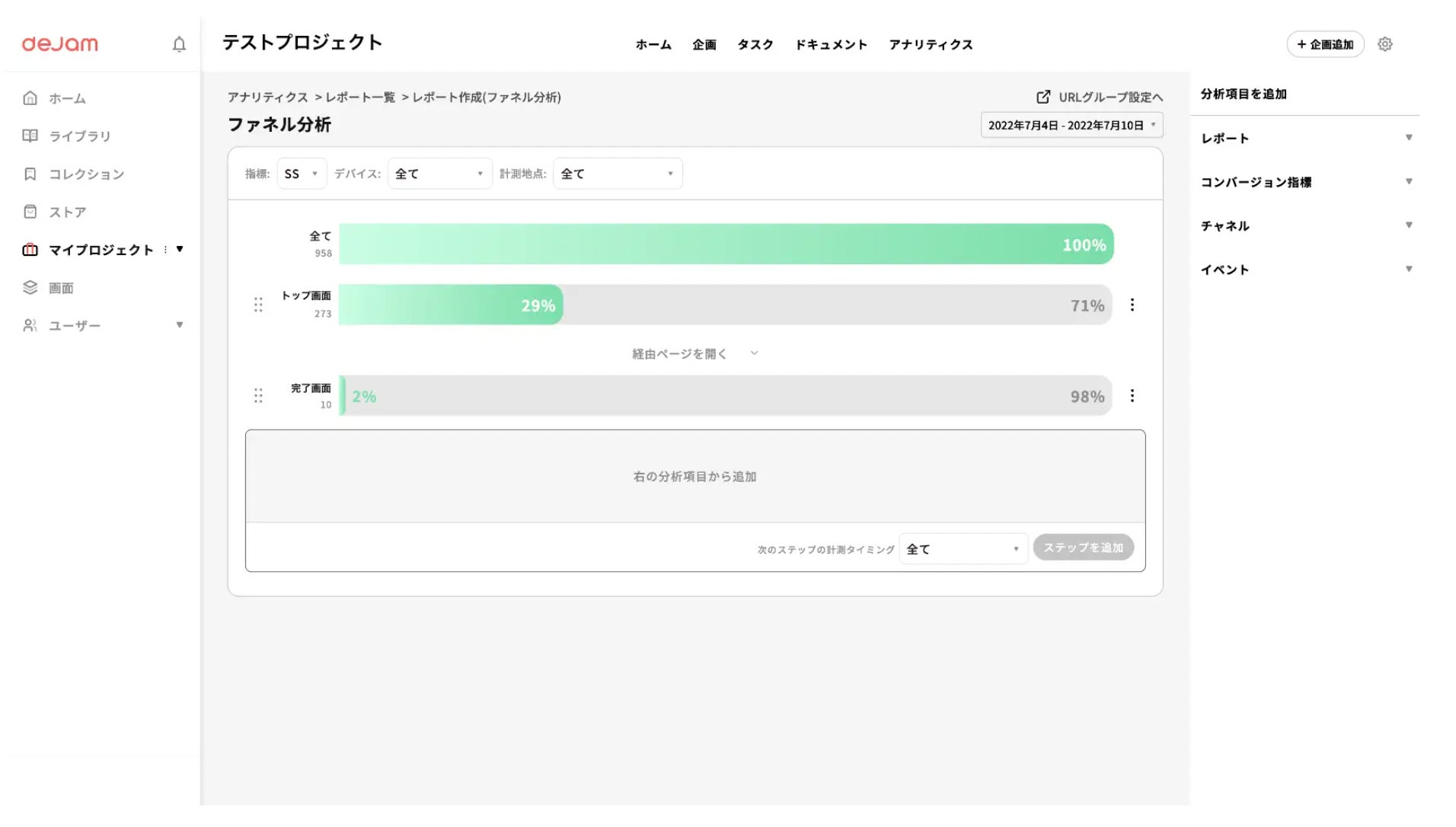
Task: Click the ストア shop icon in sidebar
Action: point(30,212)
